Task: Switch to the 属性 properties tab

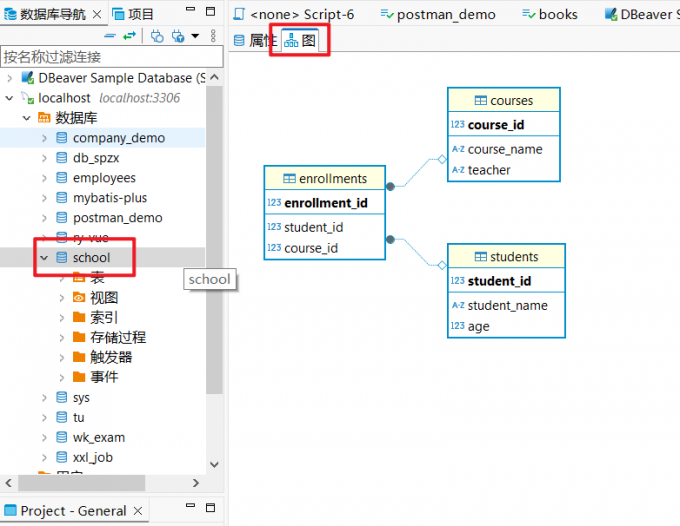Action: pyautogui.click(x=255, y=40)
